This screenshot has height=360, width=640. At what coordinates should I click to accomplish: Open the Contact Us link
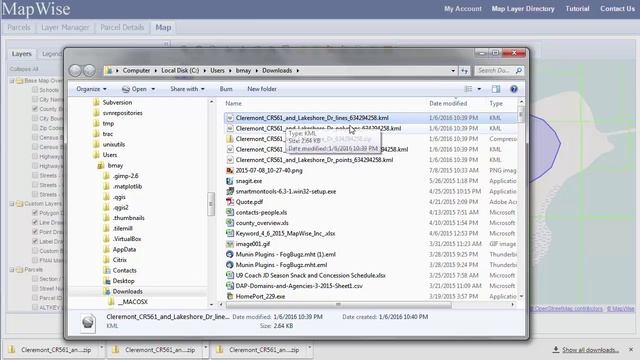[617, 9]
